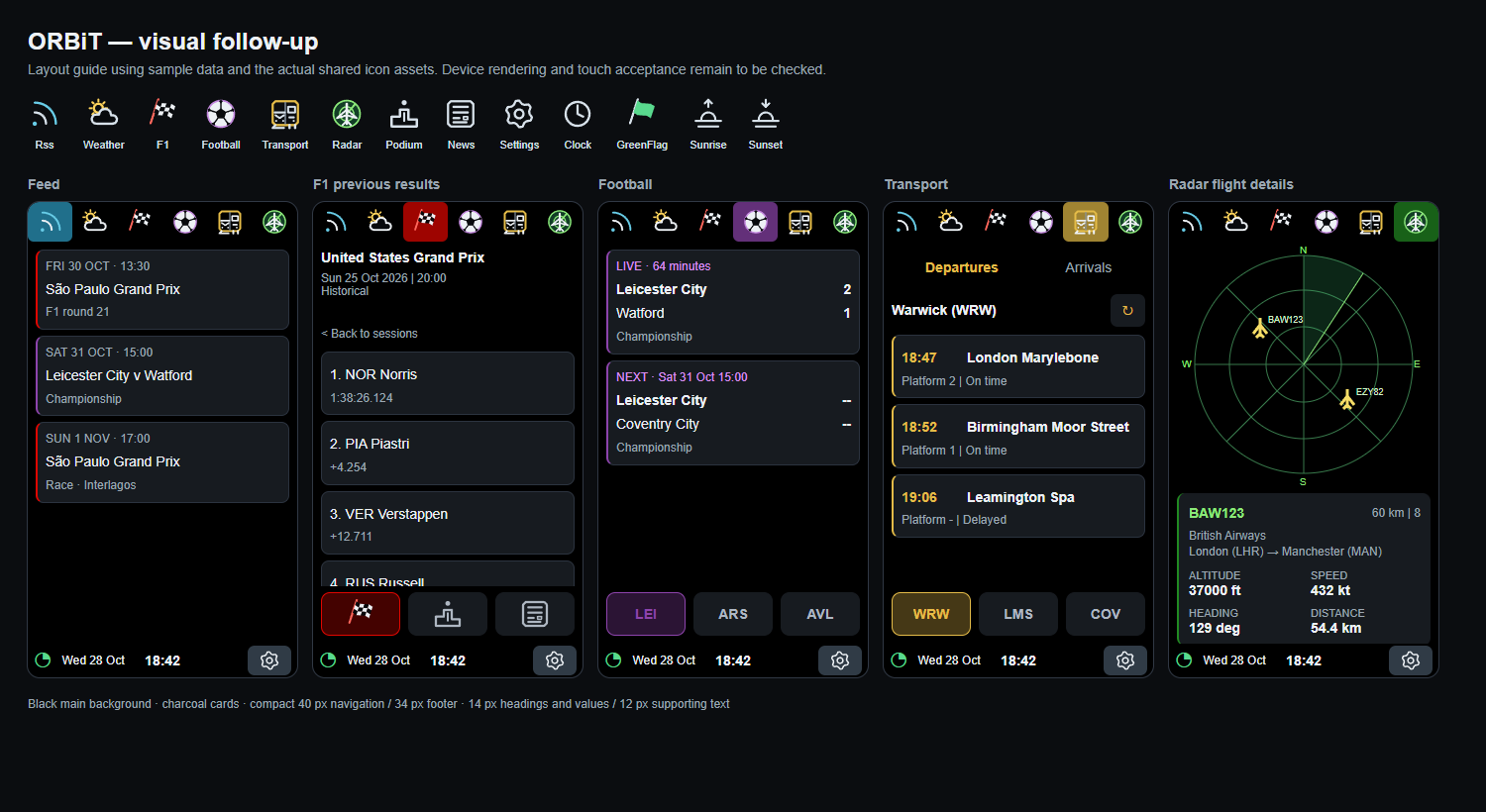
Task: Select the podium standings button in F1 panel
Action: (448, 614)
